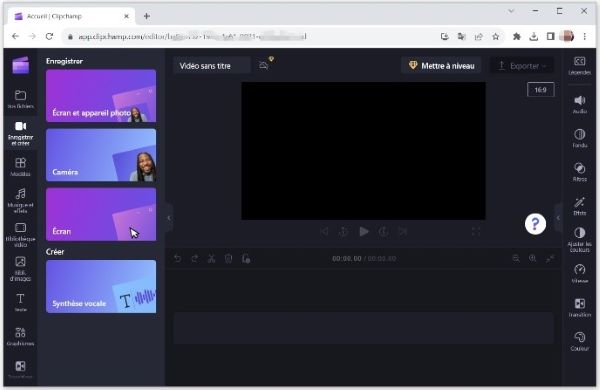Open the Transition panel on right sidebar

tap(579, 307)
